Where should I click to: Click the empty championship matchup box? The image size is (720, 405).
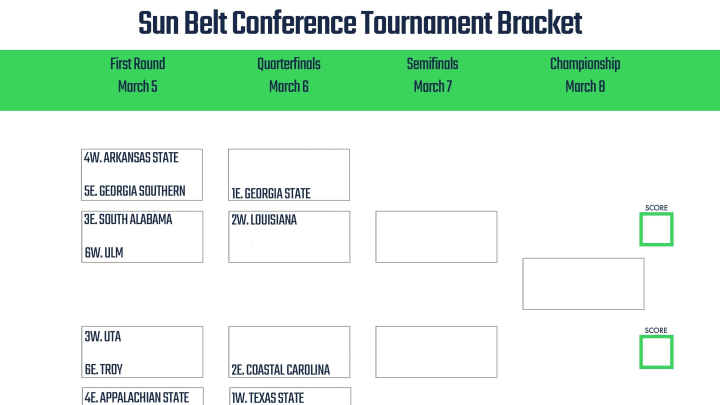[x=583, y=284]
